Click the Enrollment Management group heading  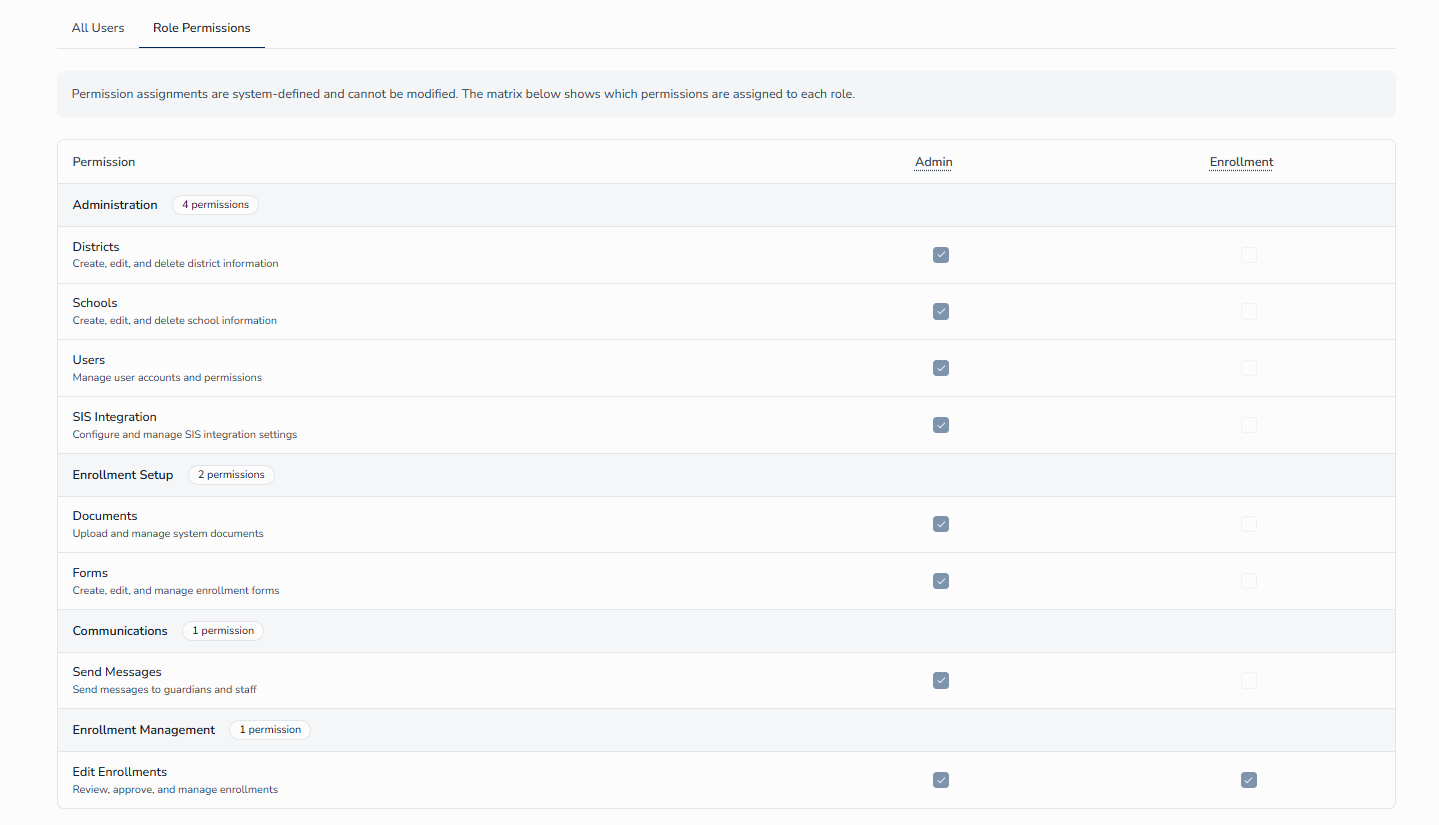click(x=144, y=730)
